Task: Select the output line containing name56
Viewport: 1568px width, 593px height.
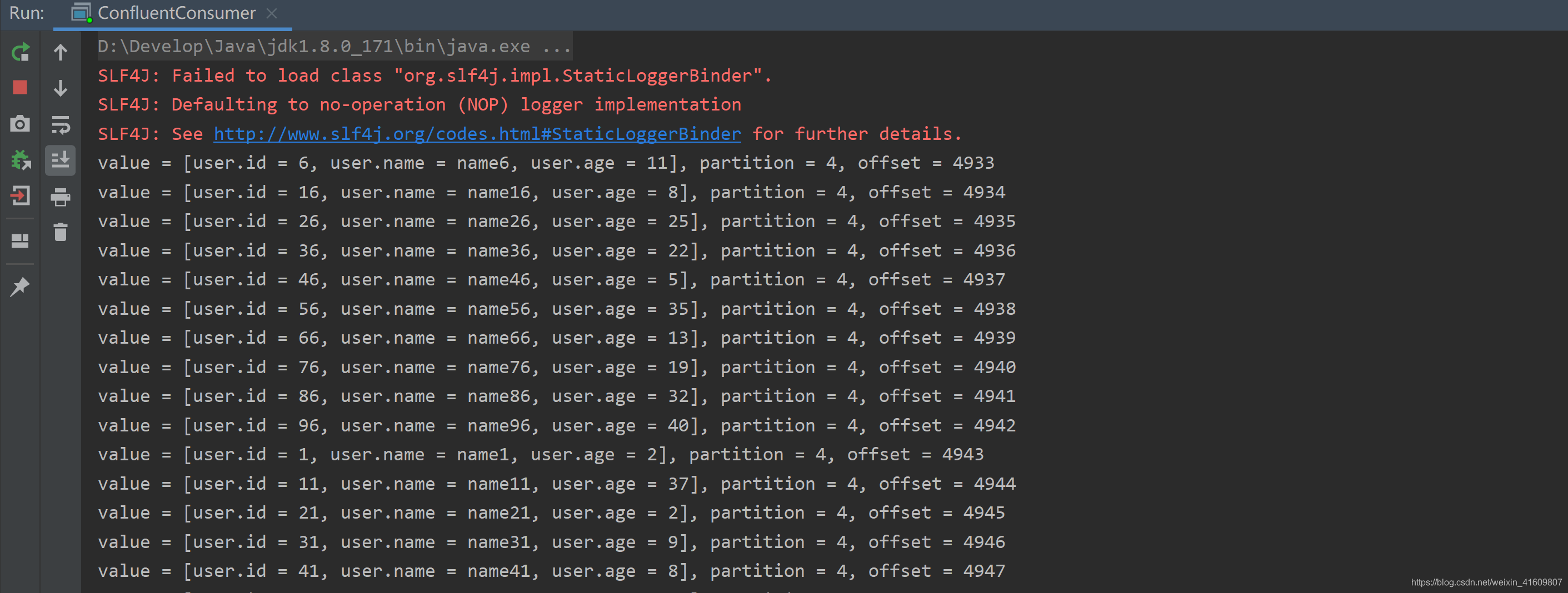Action: pos(556,309)
